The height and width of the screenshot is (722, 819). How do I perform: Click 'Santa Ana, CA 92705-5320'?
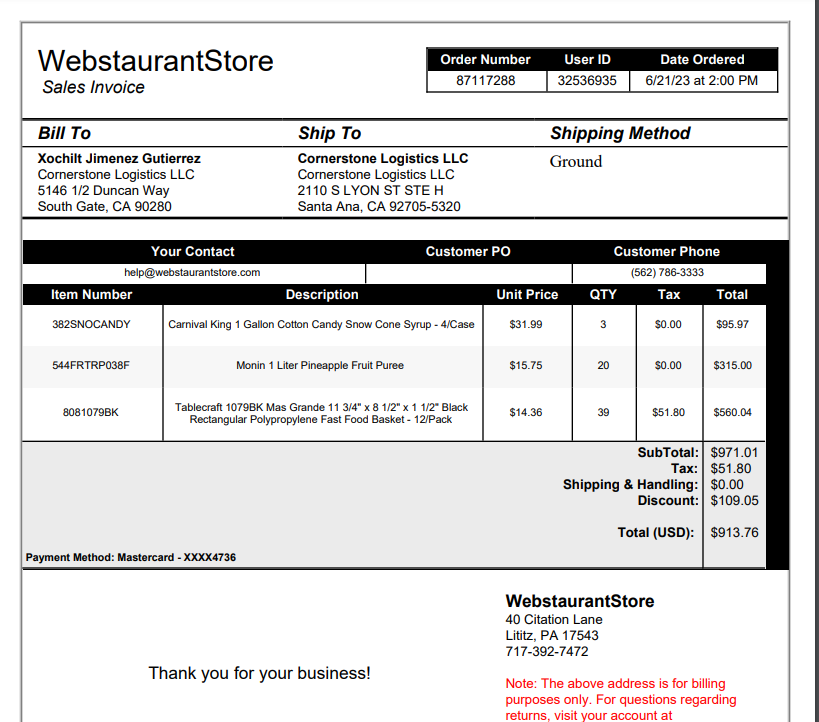[x=379, y=206]
